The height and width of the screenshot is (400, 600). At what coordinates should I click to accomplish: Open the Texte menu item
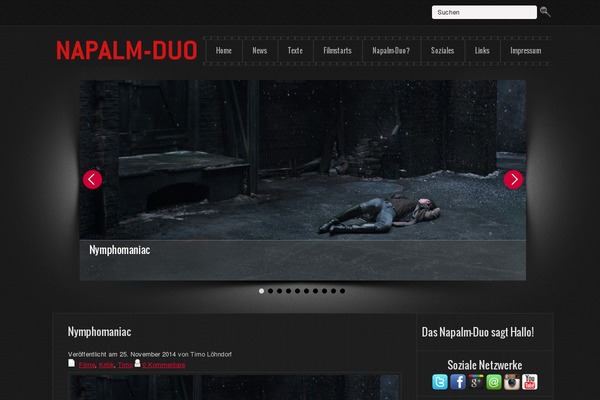click(295, 51)
